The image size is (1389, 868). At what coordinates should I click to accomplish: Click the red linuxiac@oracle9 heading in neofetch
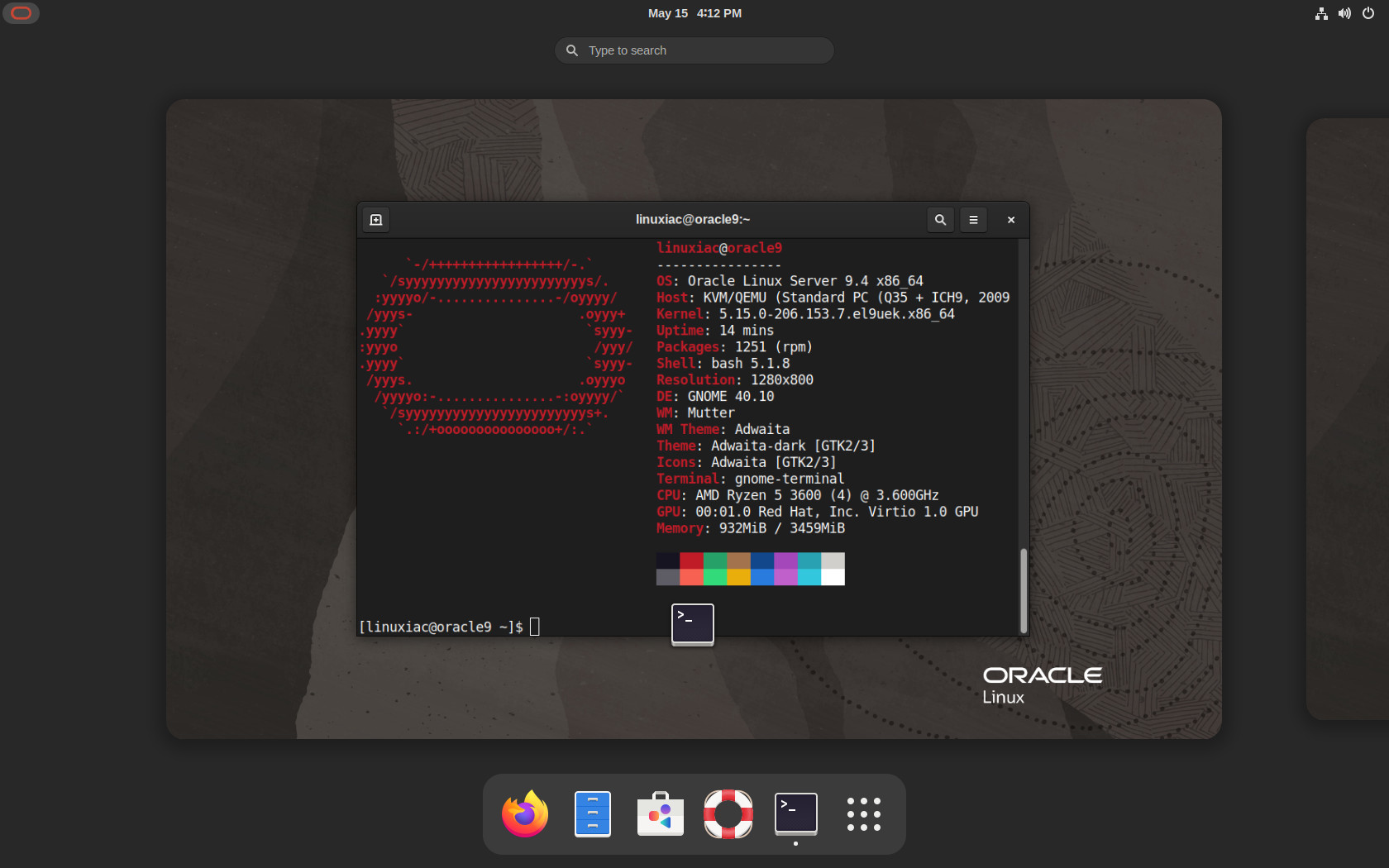(719, 248)
